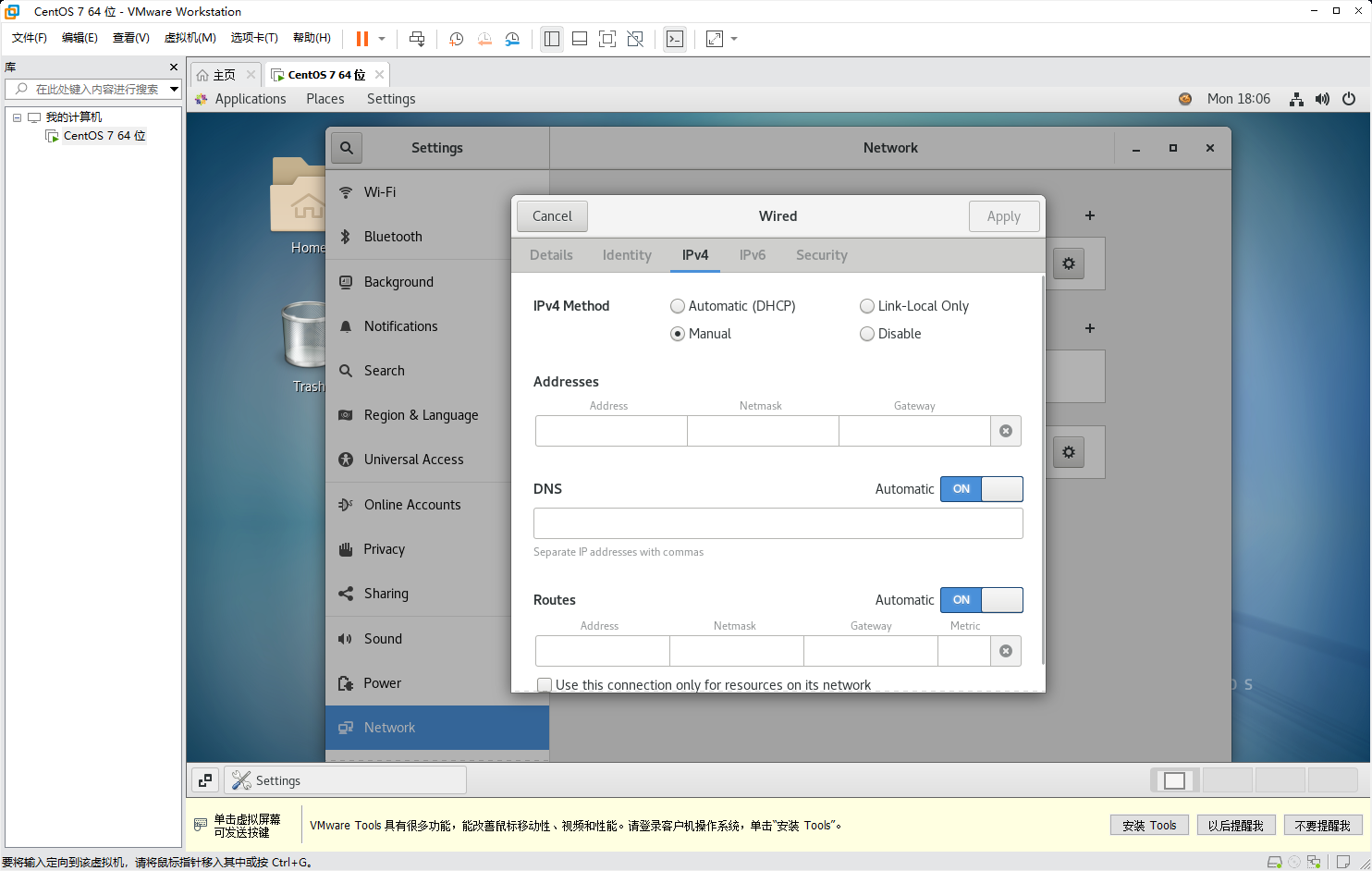This screenshot has width=1372, height=871.
Task: Open the upper gear settings button in Network panel
Action: [1069, 264]
